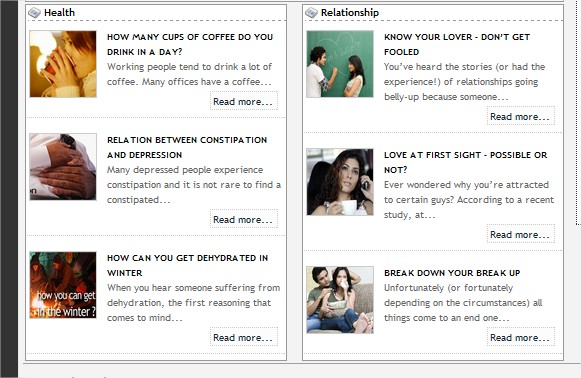Screen dimensions: 581x378
Task: Read more about constipation and depression
Action: point(243,220)
